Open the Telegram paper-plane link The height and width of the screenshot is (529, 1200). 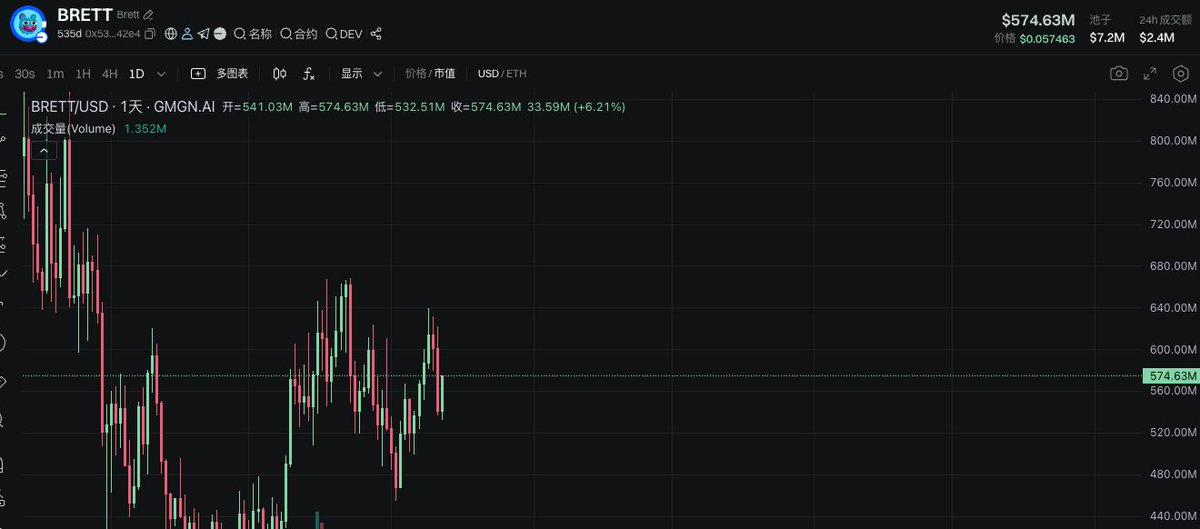pos(203,34)
